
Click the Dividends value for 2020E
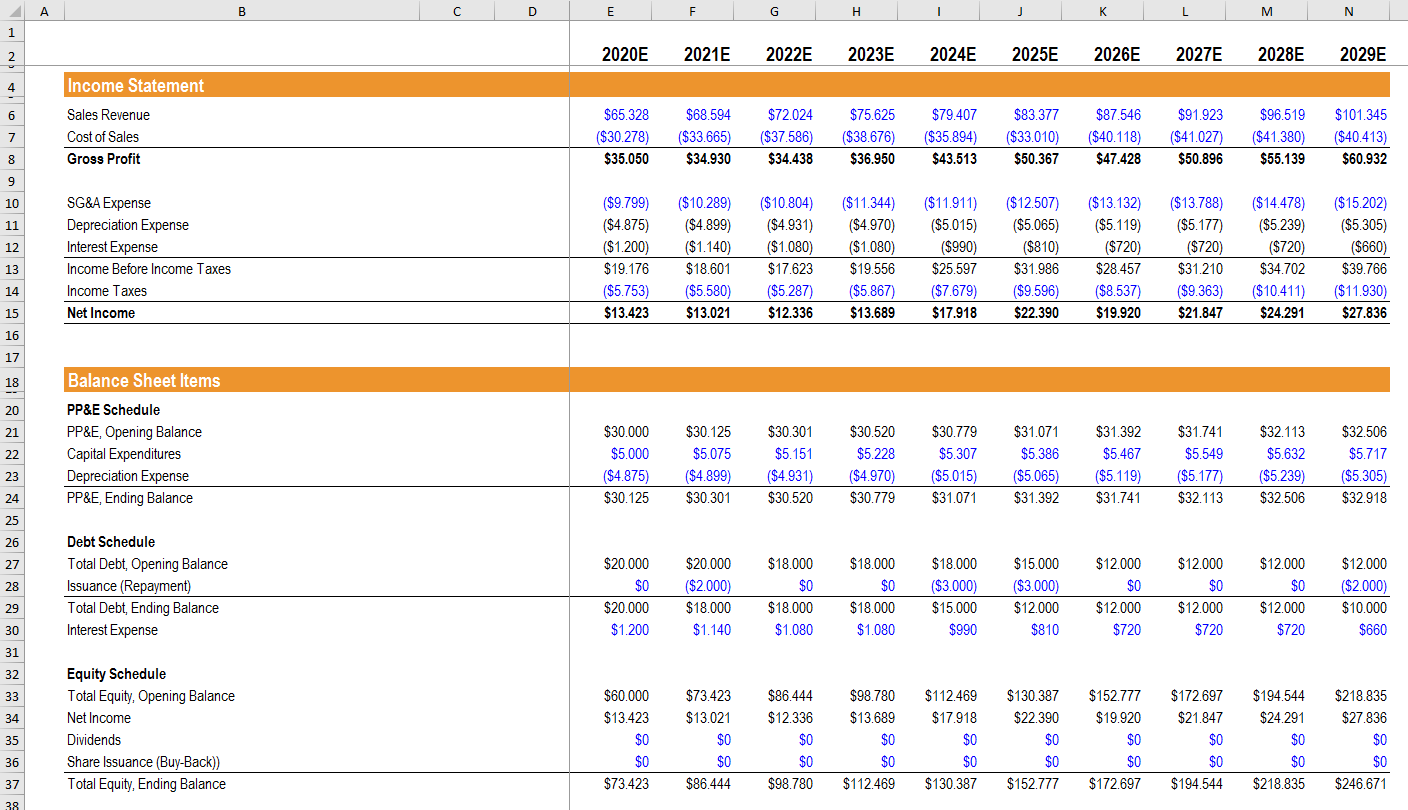pyautogui.click(x=640, y=740)
